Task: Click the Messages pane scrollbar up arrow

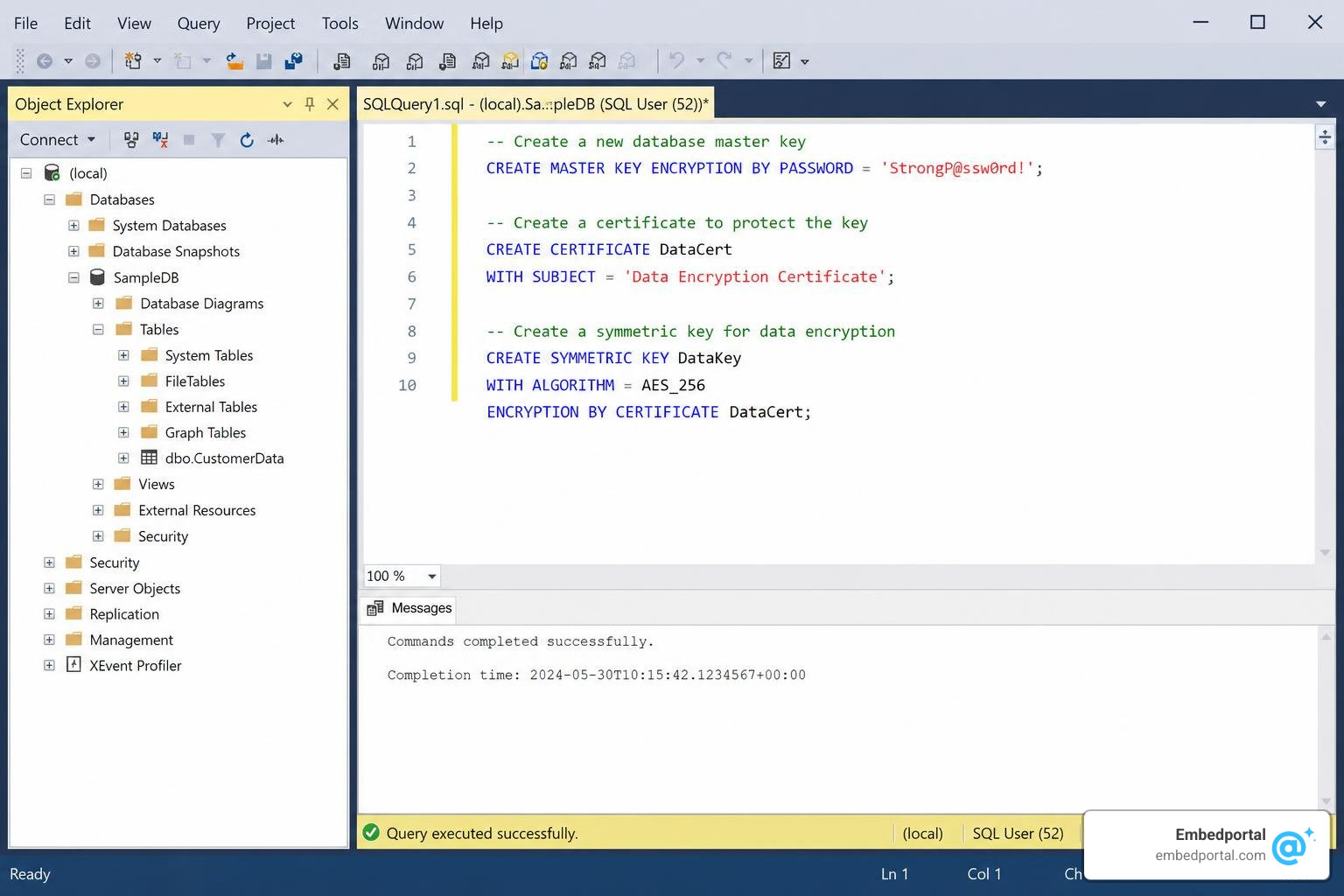Action: (1326, 637)
